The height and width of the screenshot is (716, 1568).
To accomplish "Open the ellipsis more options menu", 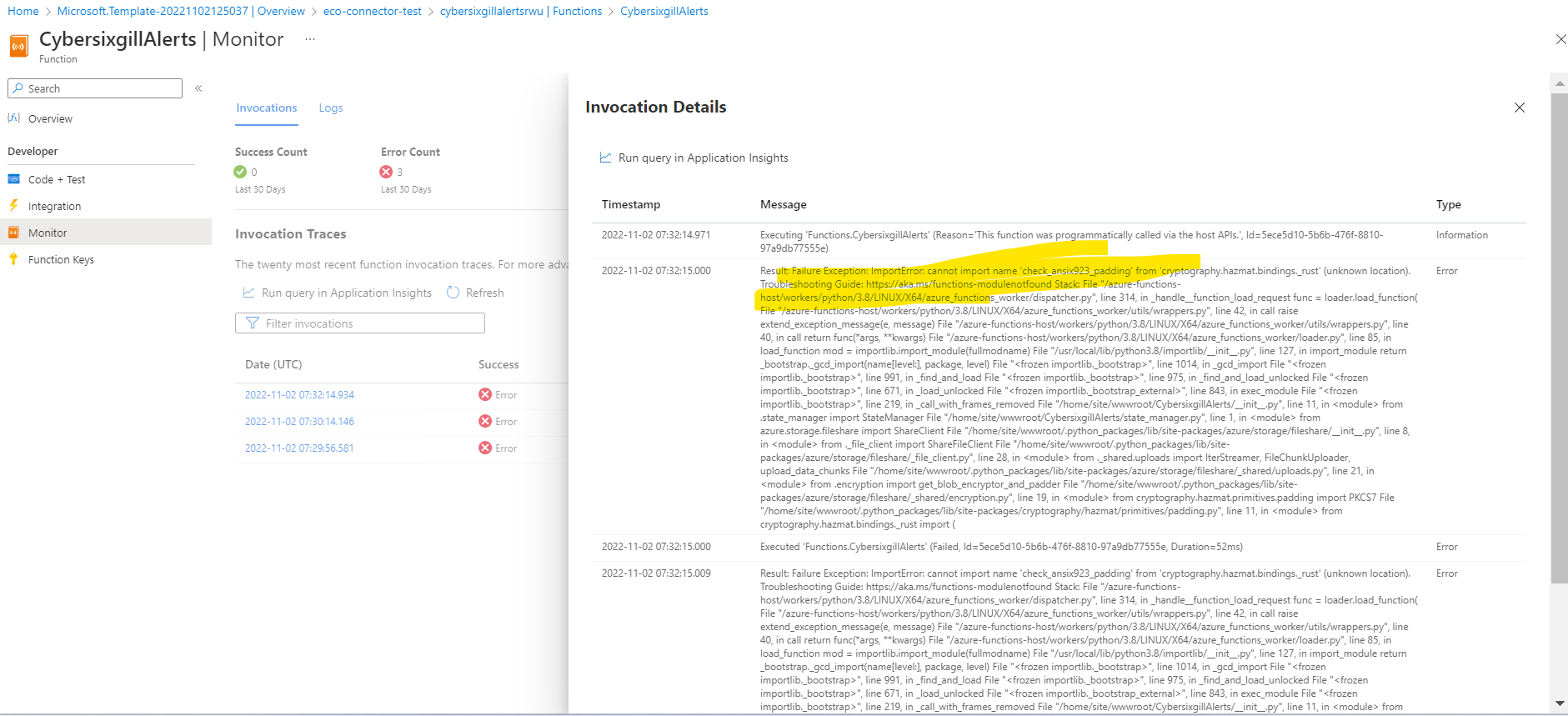I will pos(310,39).
